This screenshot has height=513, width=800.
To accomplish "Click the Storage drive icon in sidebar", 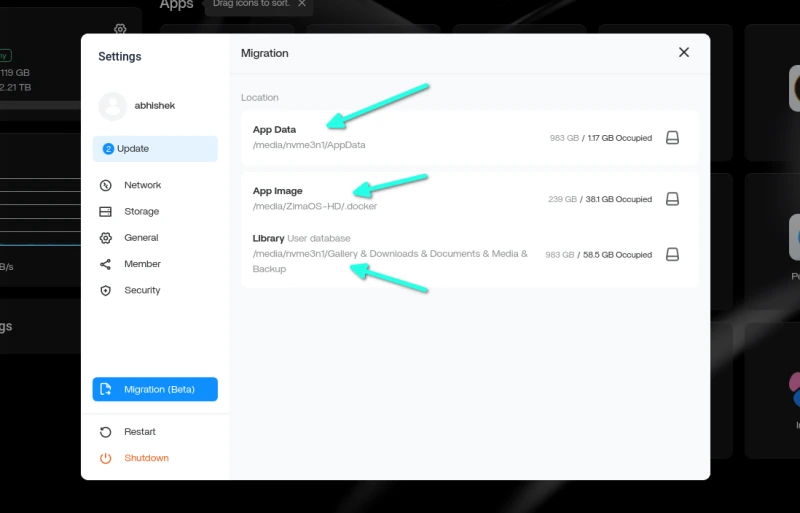I will tap(106, 211).
